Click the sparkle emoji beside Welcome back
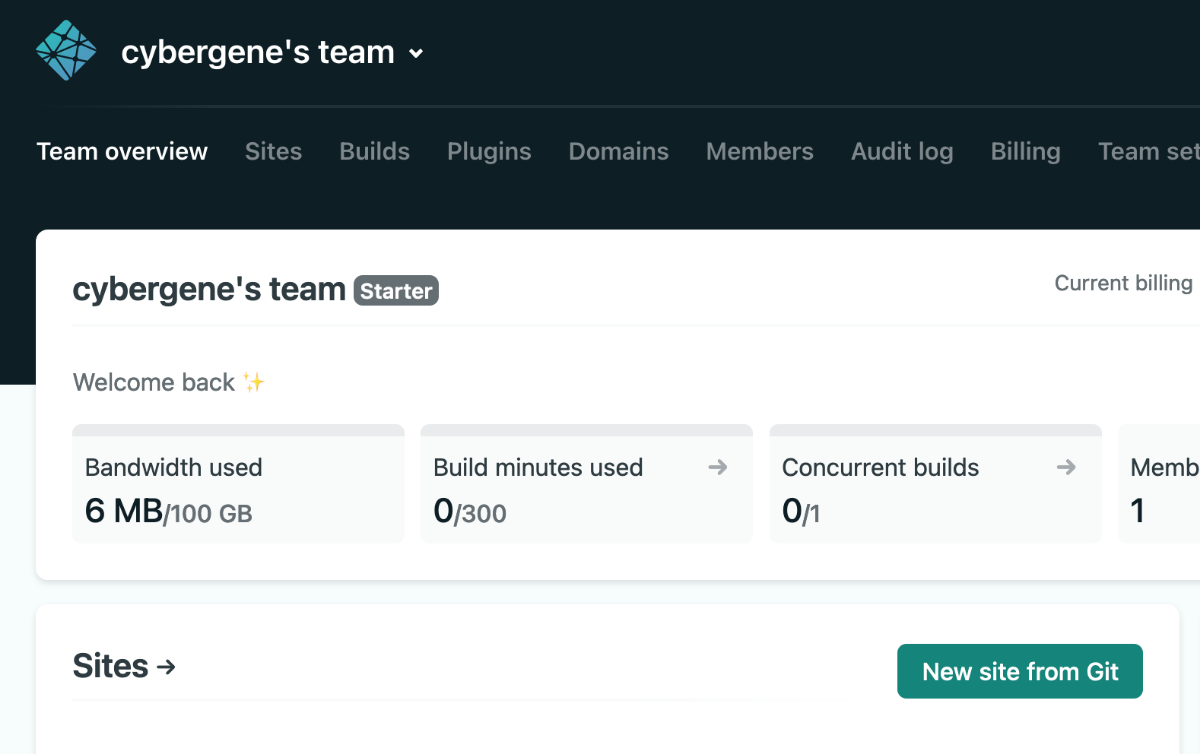The image size is (1200, 754). (253, 381)
